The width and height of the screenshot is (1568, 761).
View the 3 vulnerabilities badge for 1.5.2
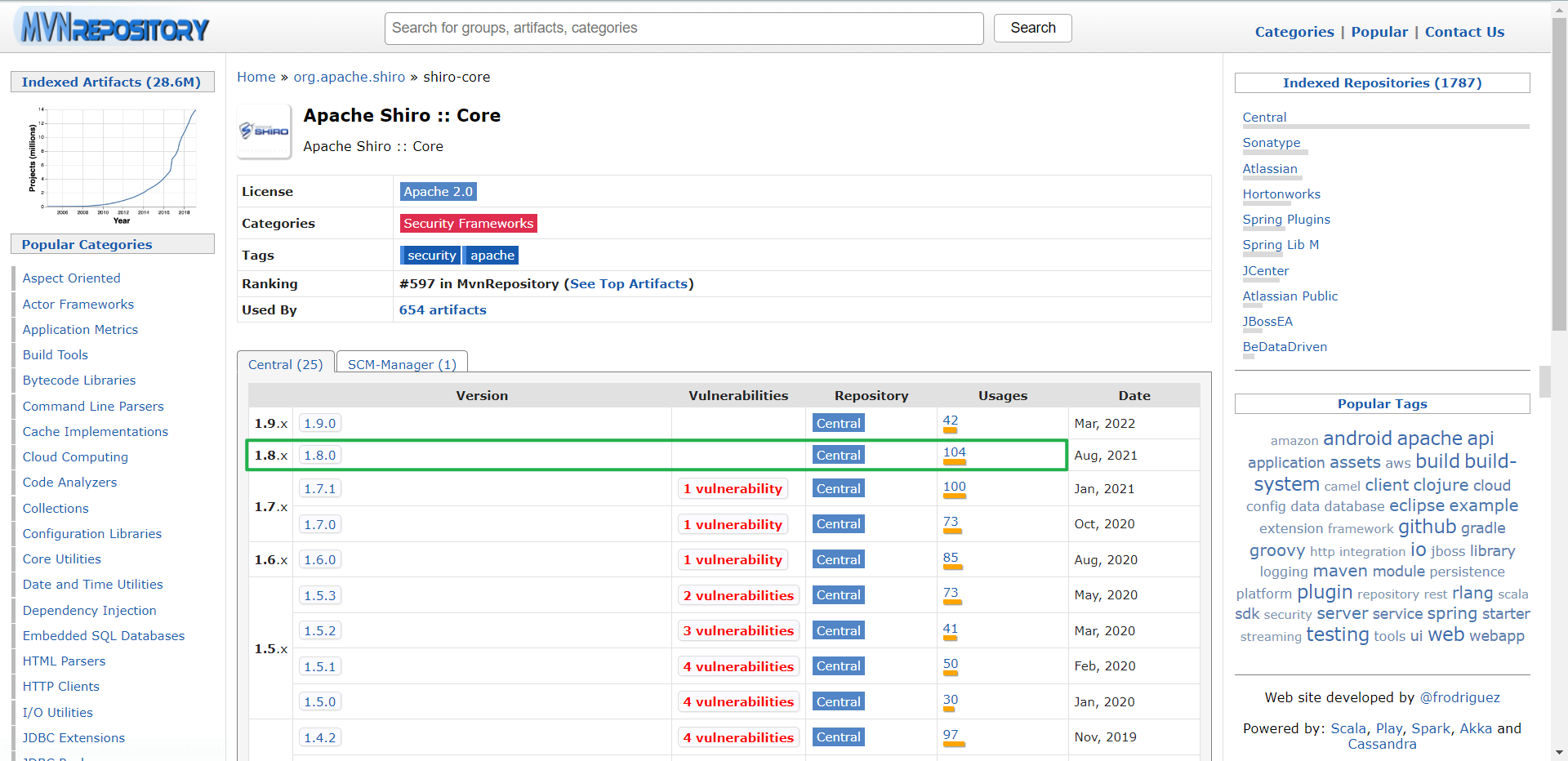(x=738, y=630)
